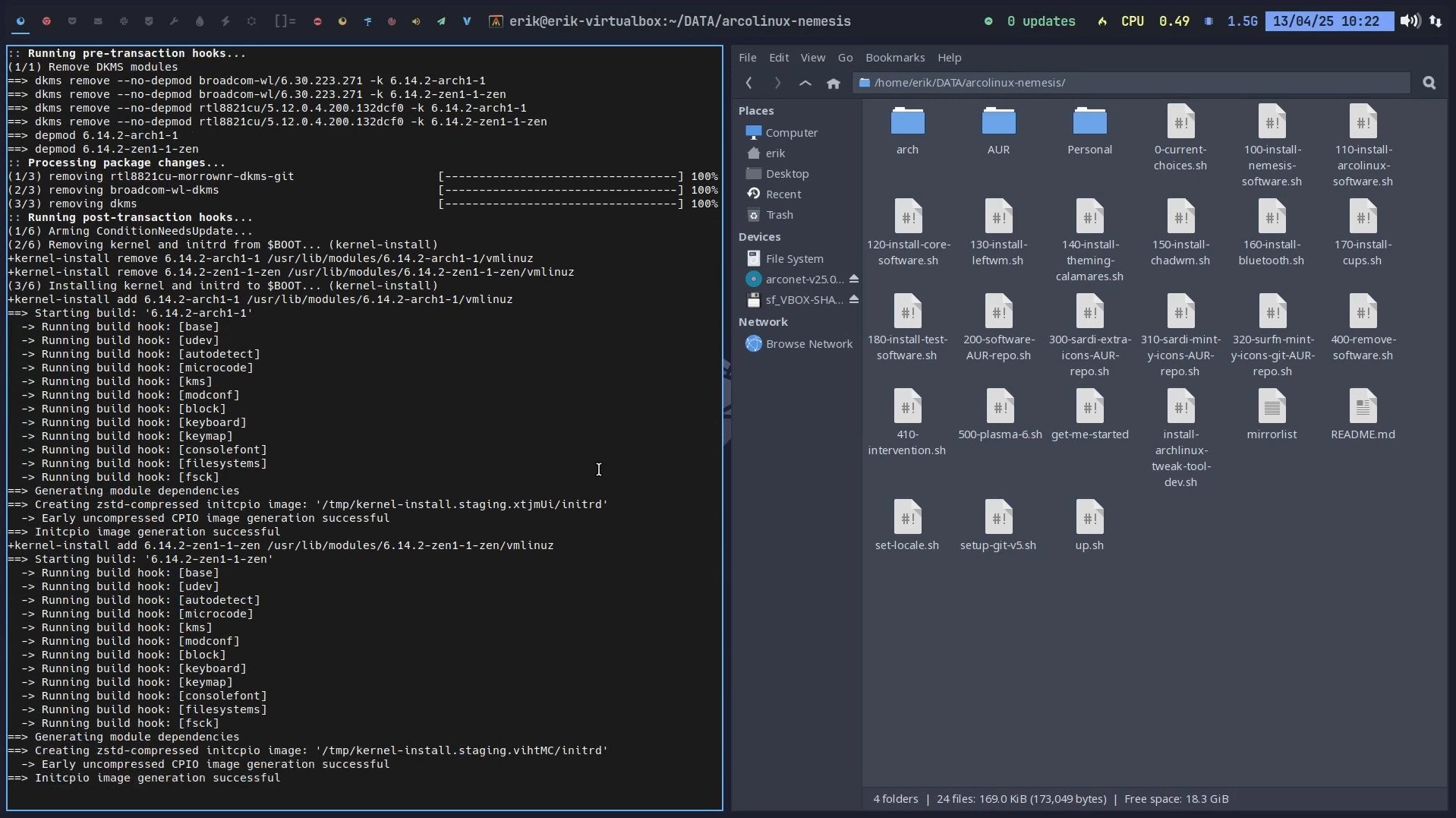Select the AUR folder
The height and width of the screenshot is (818, 1456).
click(998, 131)
